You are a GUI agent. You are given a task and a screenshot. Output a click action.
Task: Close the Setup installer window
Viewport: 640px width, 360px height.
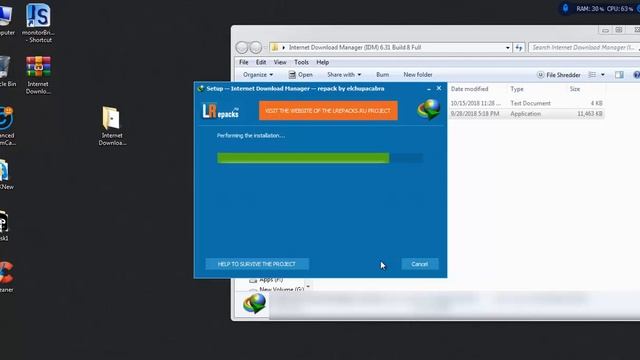pos(439,88)
